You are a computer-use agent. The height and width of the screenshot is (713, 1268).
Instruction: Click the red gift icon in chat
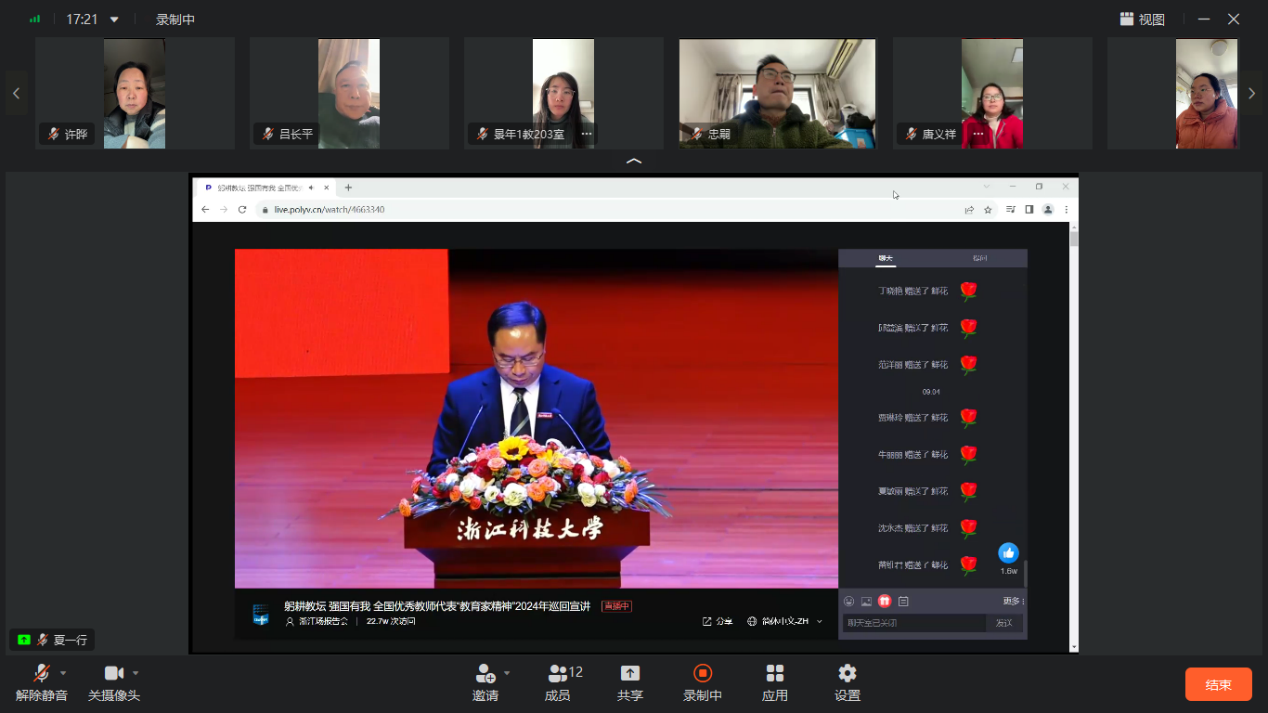point(884,601)
